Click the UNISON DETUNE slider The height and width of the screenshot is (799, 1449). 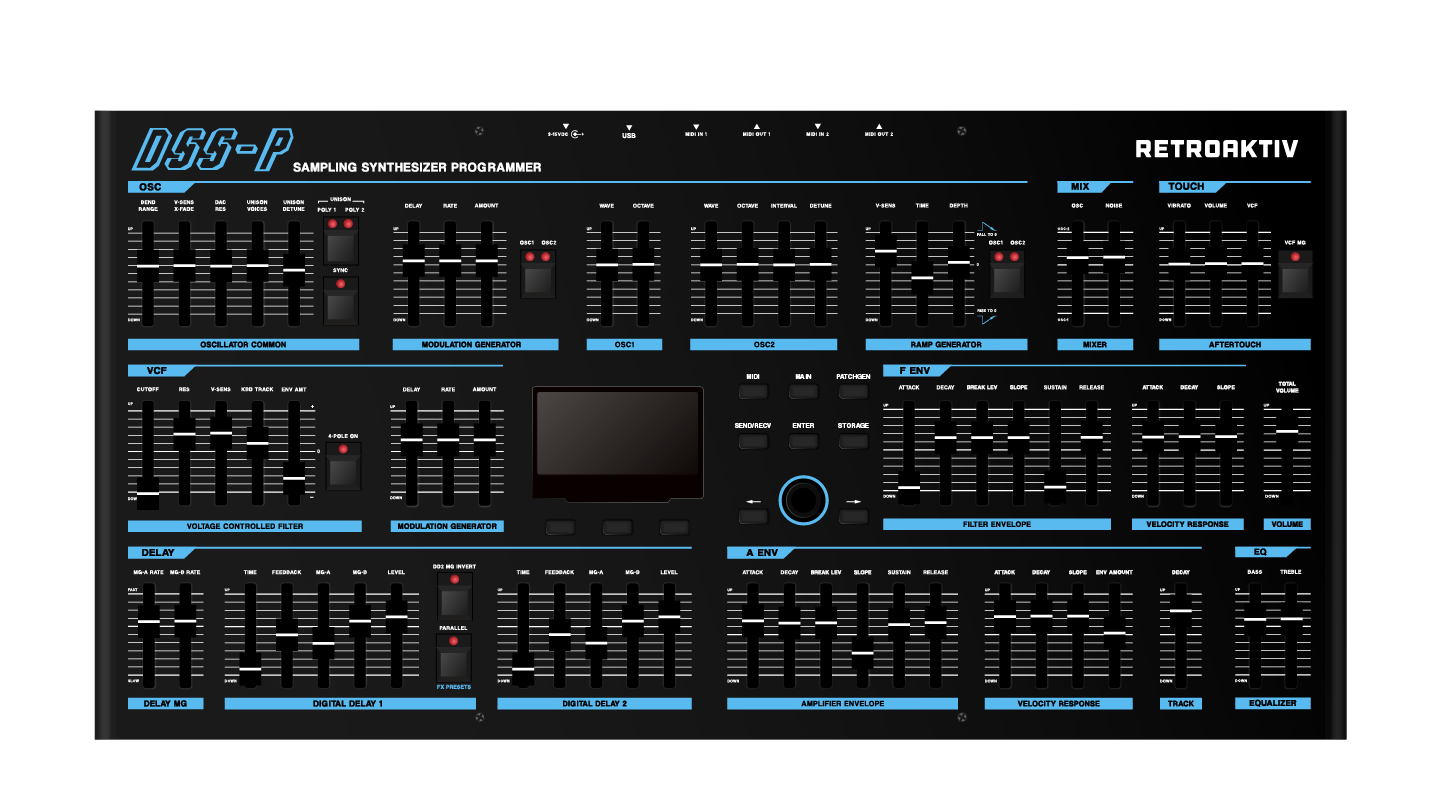294,273
